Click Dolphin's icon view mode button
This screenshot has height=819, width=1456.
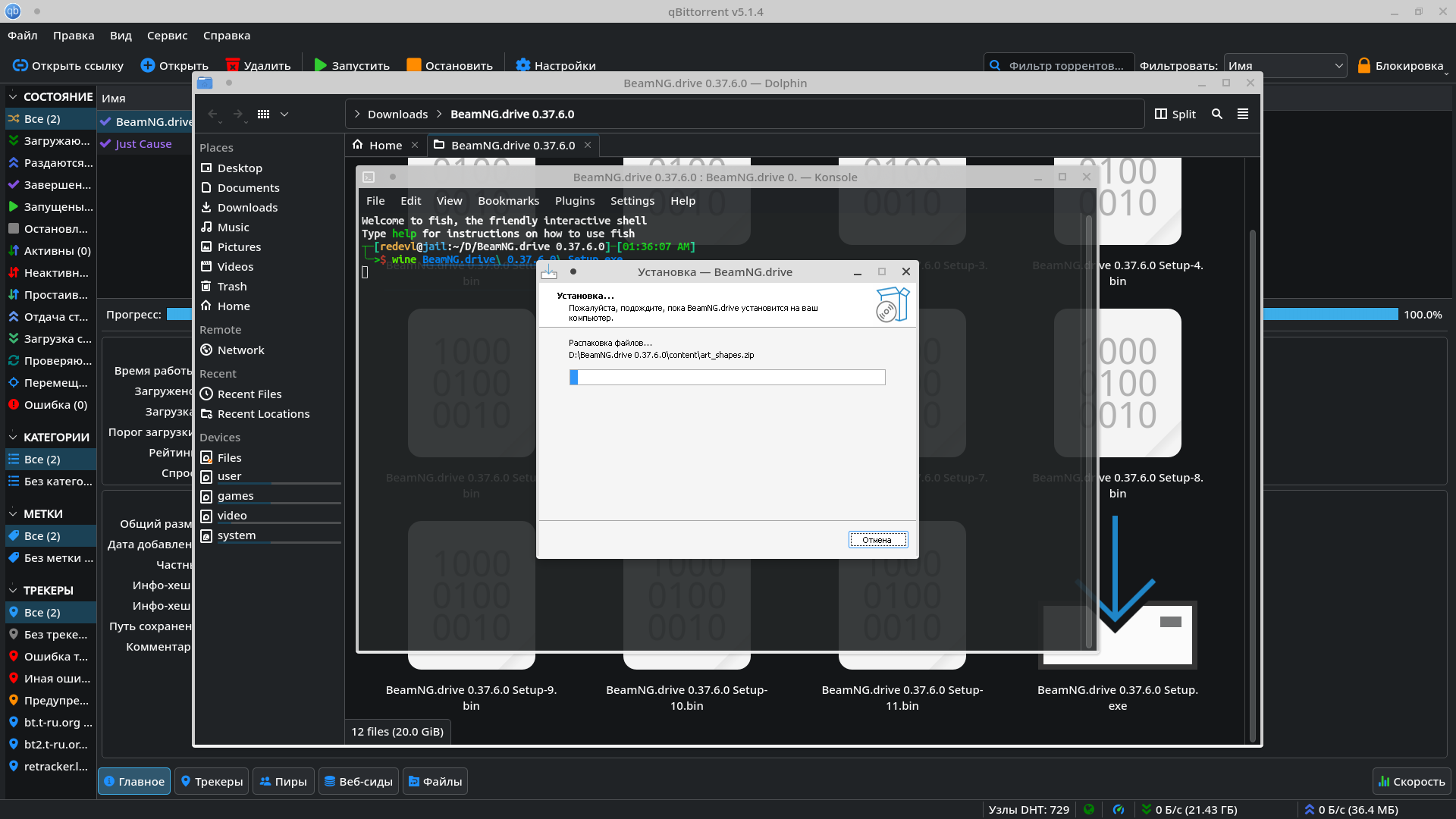(263, 114)
